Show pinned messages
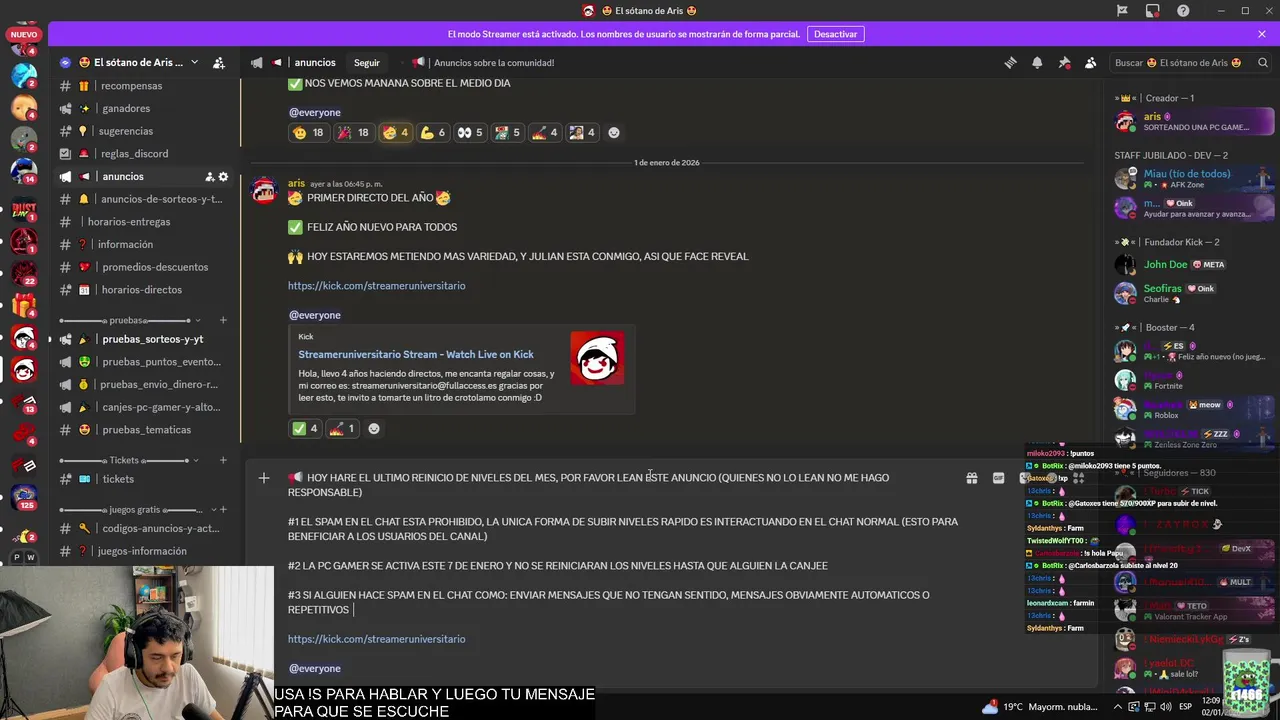Viewport: 1280px width, 720px height. click(x=1064, y=62)
